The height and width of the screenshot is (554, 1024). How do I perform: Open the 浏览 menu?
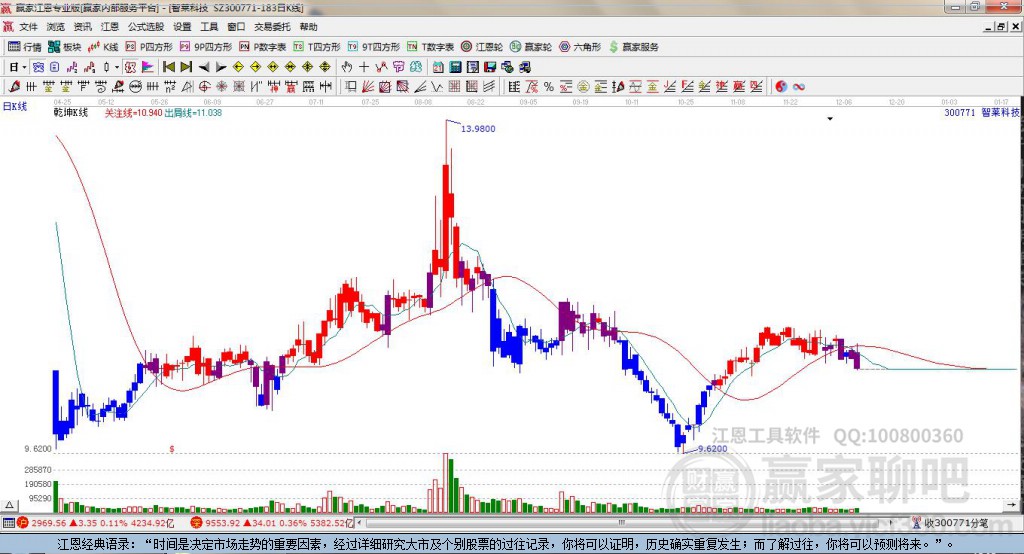pos(56,27)
